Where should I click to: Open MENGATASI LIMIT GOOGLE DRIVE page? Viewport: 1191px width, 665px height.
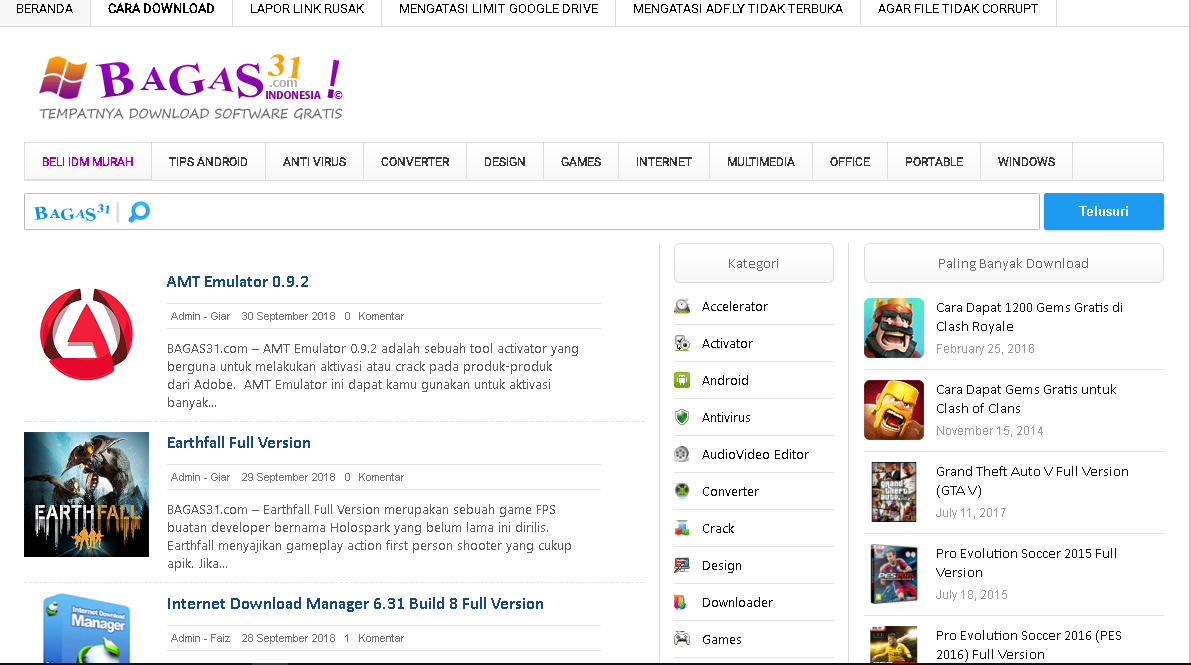tap(498, 9)
